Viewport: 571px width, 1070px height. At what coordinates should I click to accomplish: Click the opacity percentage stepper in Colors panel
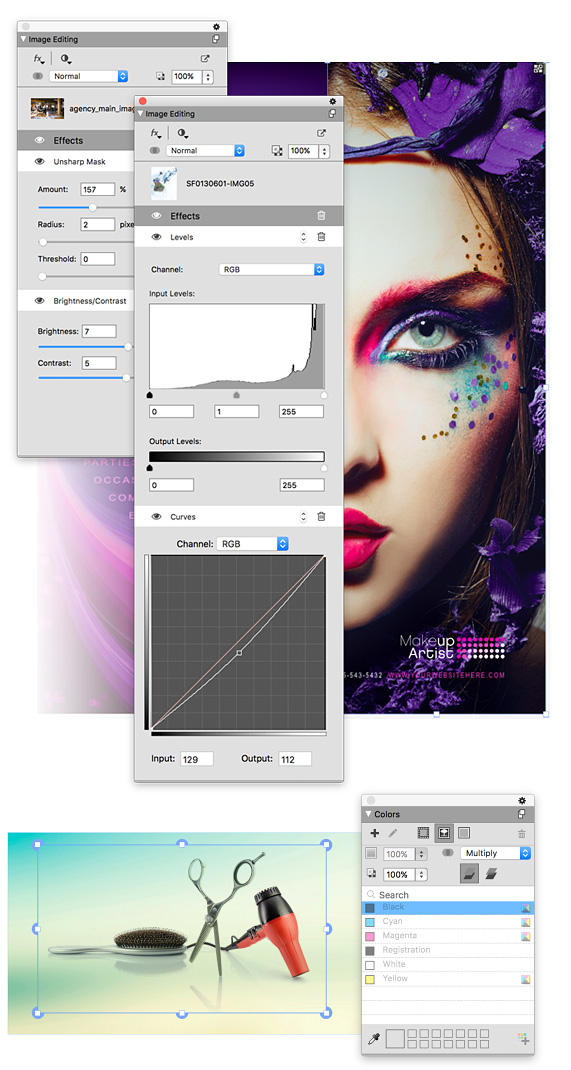point(422,874)
